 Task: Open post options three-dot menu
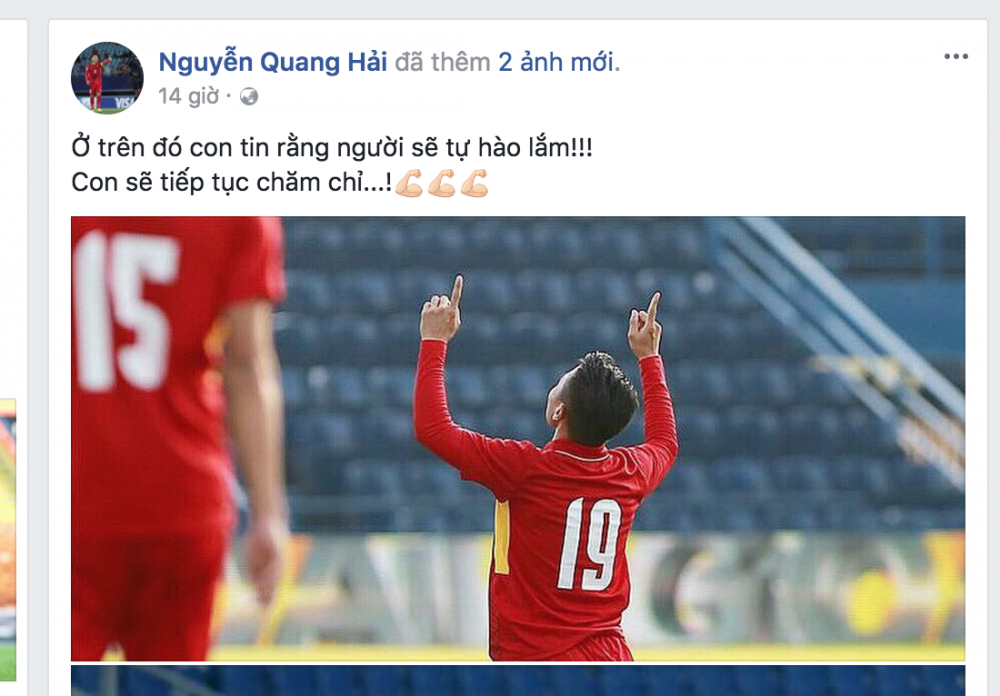tap(956, 57)
